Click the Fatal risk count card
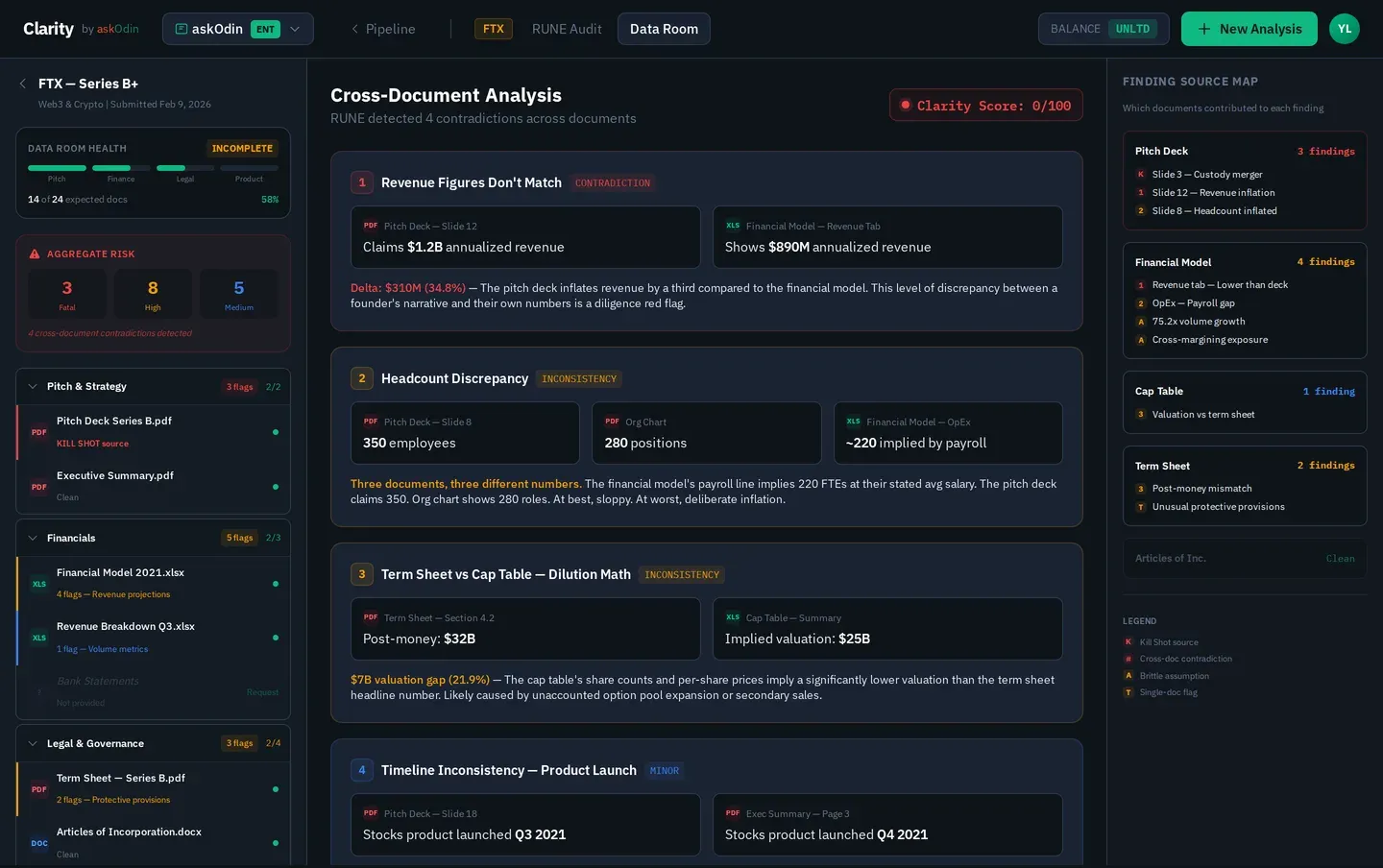 (67, 294)
